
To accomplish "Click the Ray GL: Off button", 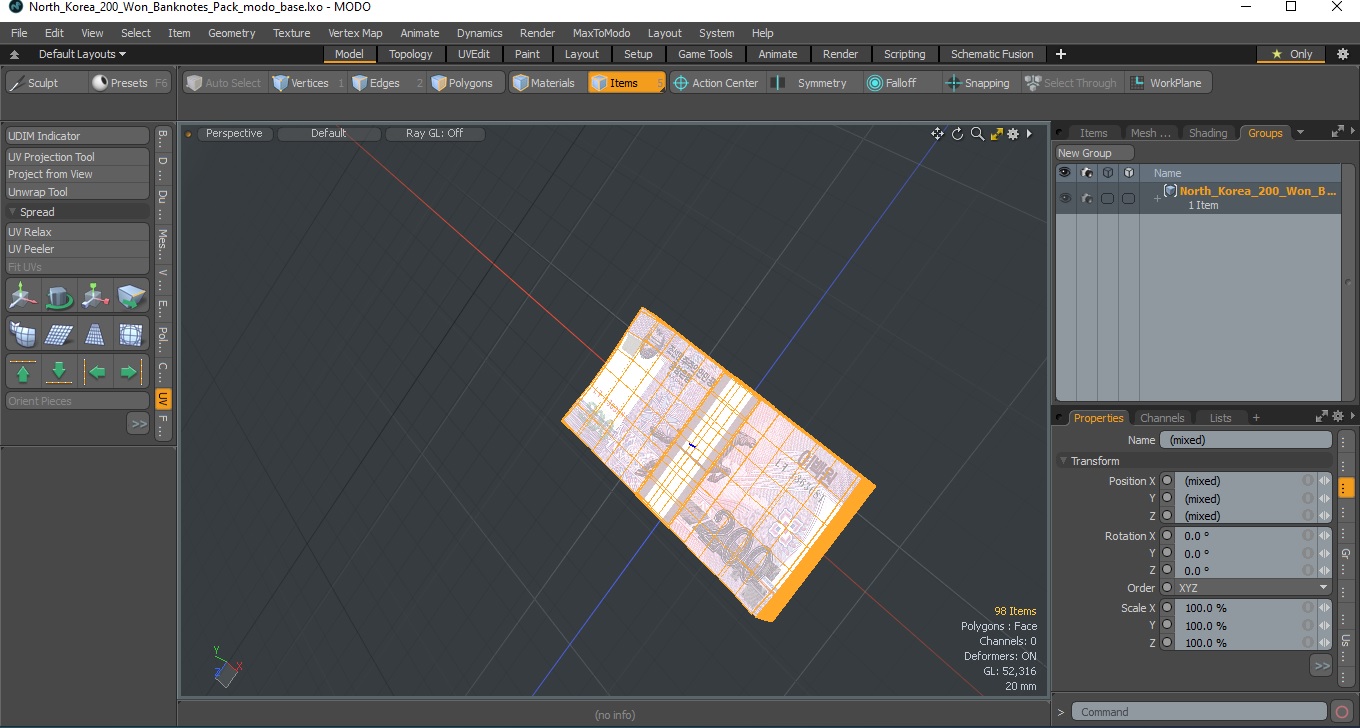I will click(x=434, y=133).
